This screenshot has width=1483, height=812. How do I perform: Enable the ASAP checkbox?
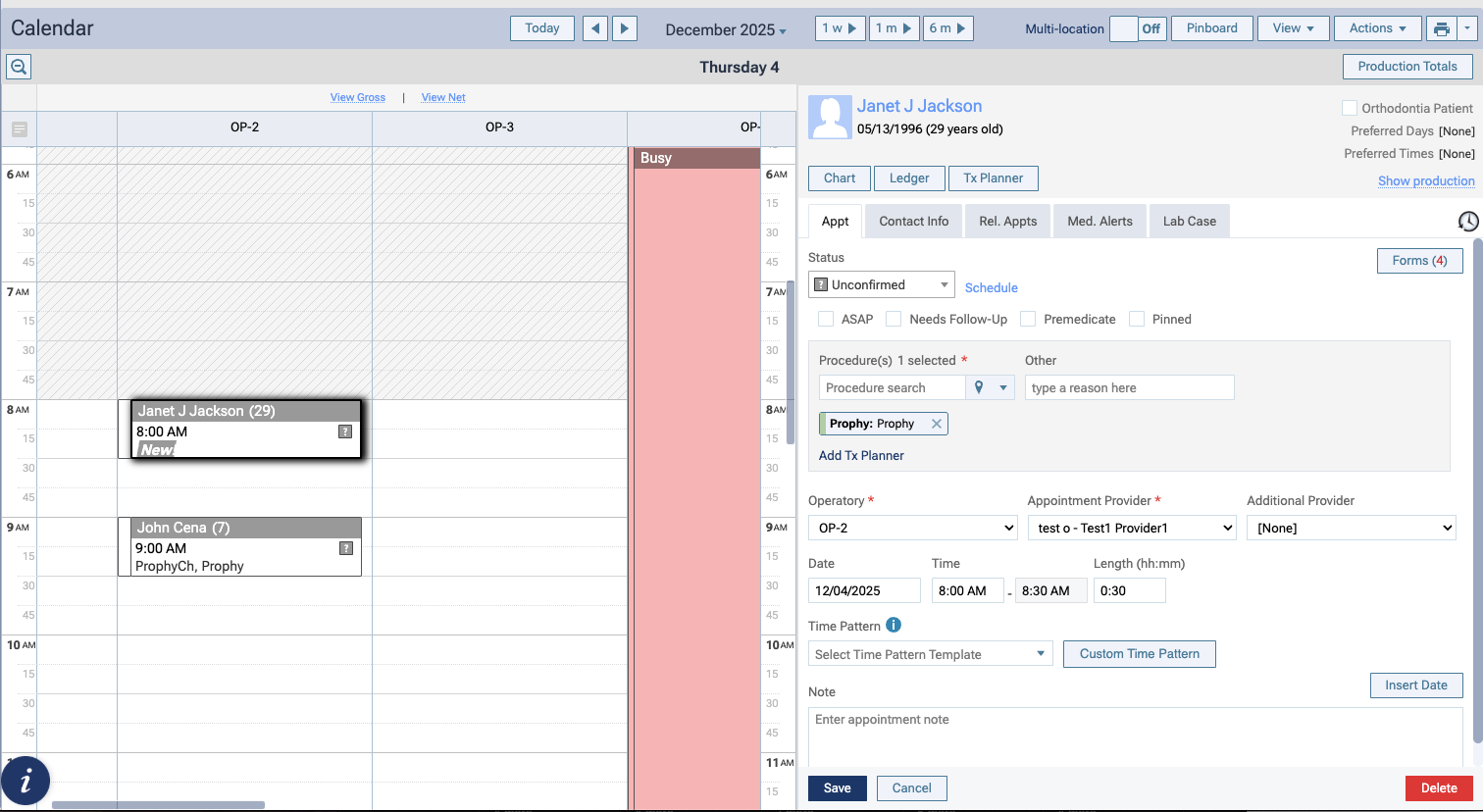(x=826, y=319)
